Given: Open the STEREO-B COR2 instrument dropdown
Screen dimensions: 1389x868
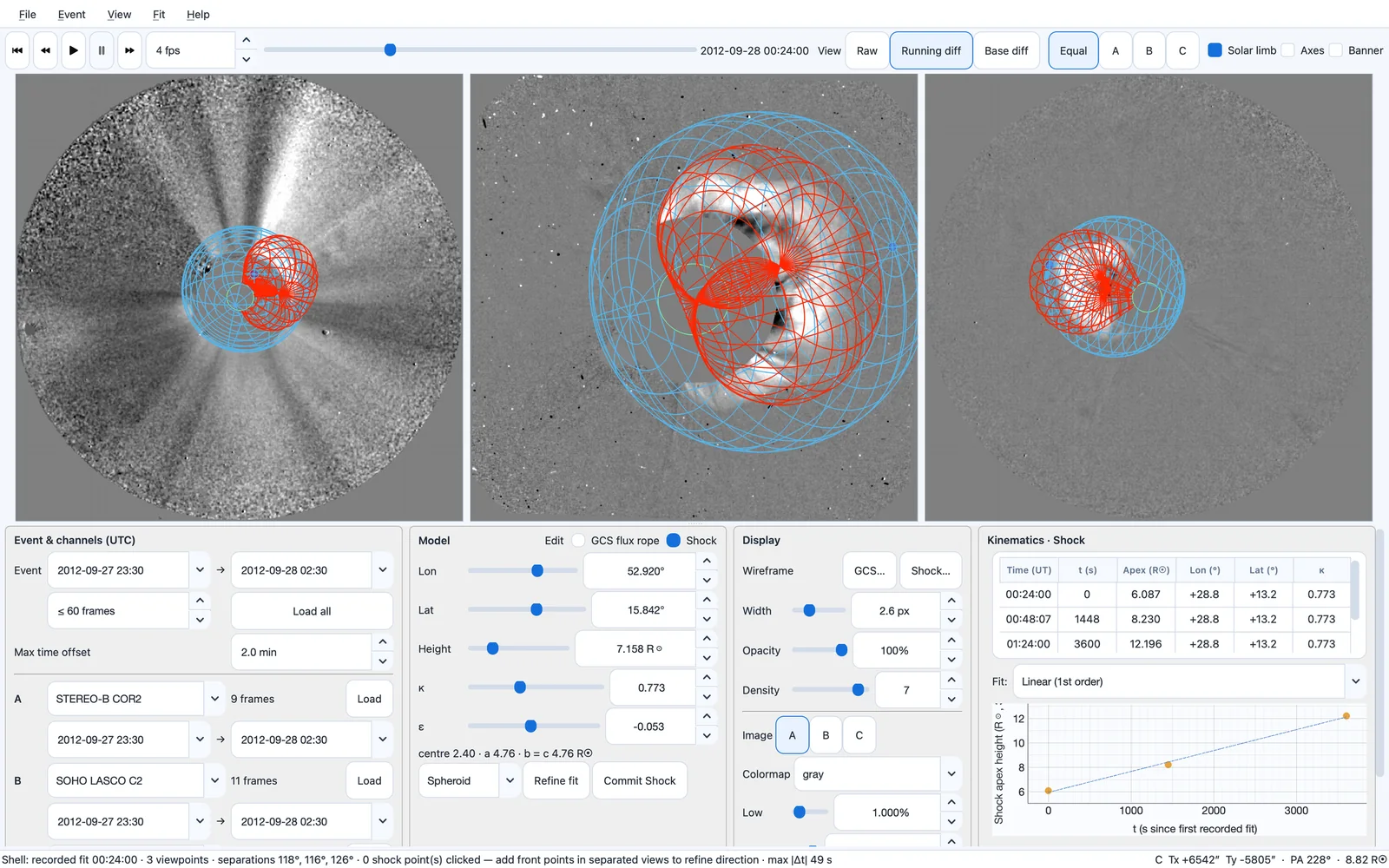Looking at the screenshot, I should click(x=214, y=699).
